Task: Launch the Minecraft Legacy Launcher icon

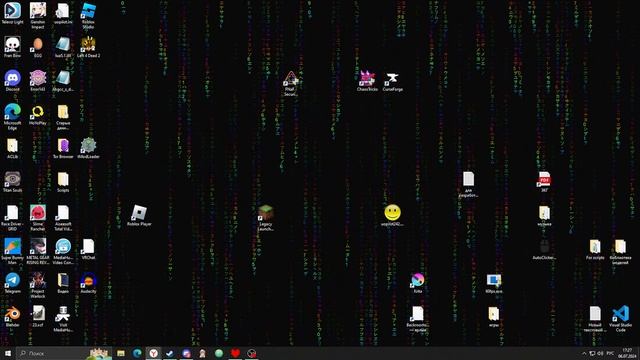Action: (x=265, y=217)
